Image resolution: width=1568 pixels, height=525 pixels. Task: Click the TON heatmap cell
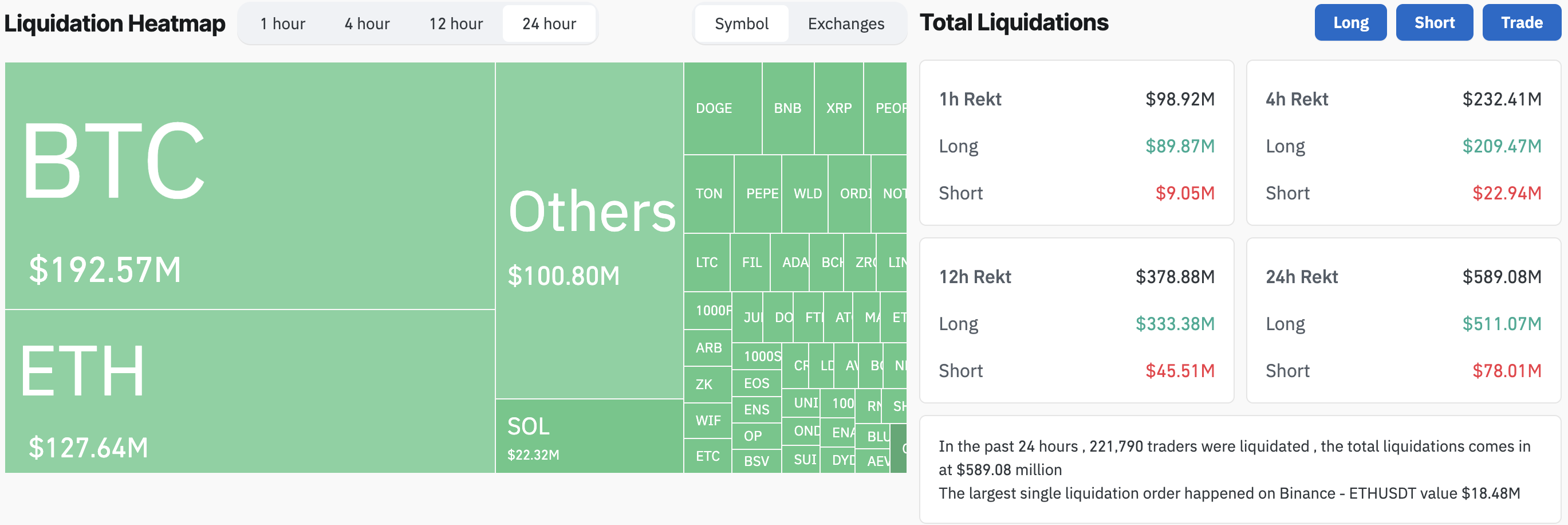click(x=708, y=194)
